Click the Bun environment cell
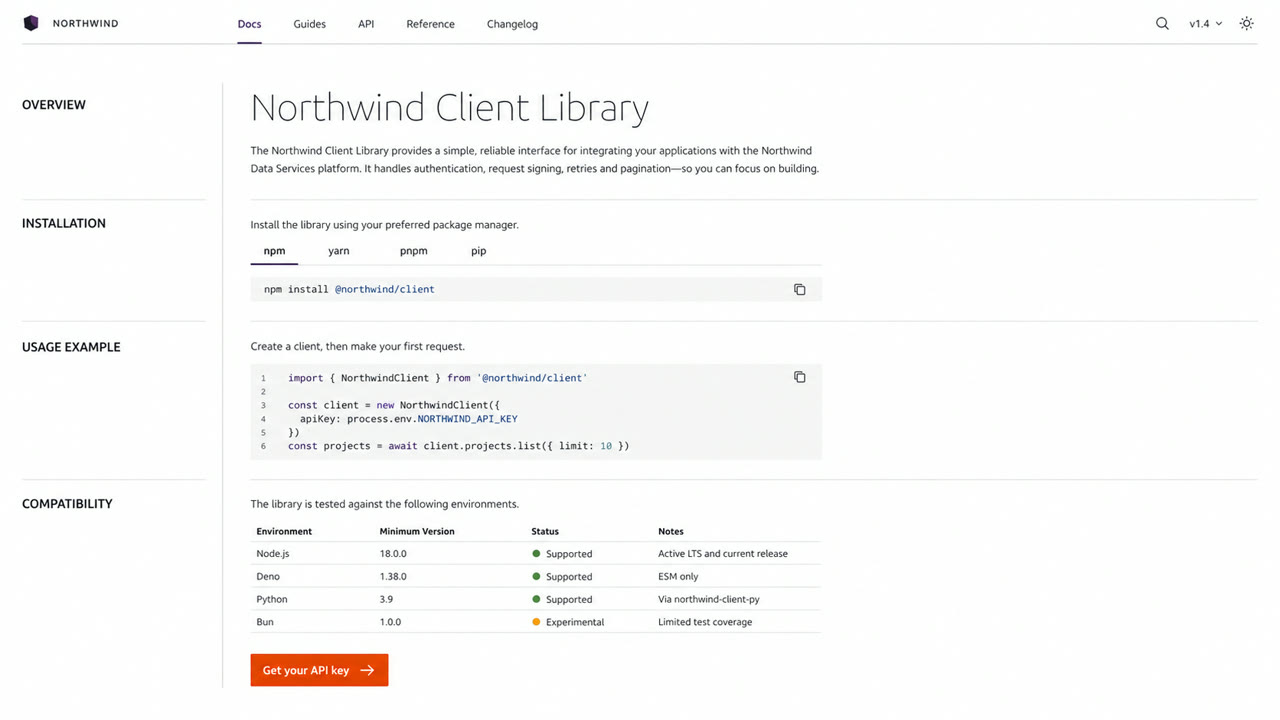Screen dimensions: 1280x720 [x=265, y=622]
